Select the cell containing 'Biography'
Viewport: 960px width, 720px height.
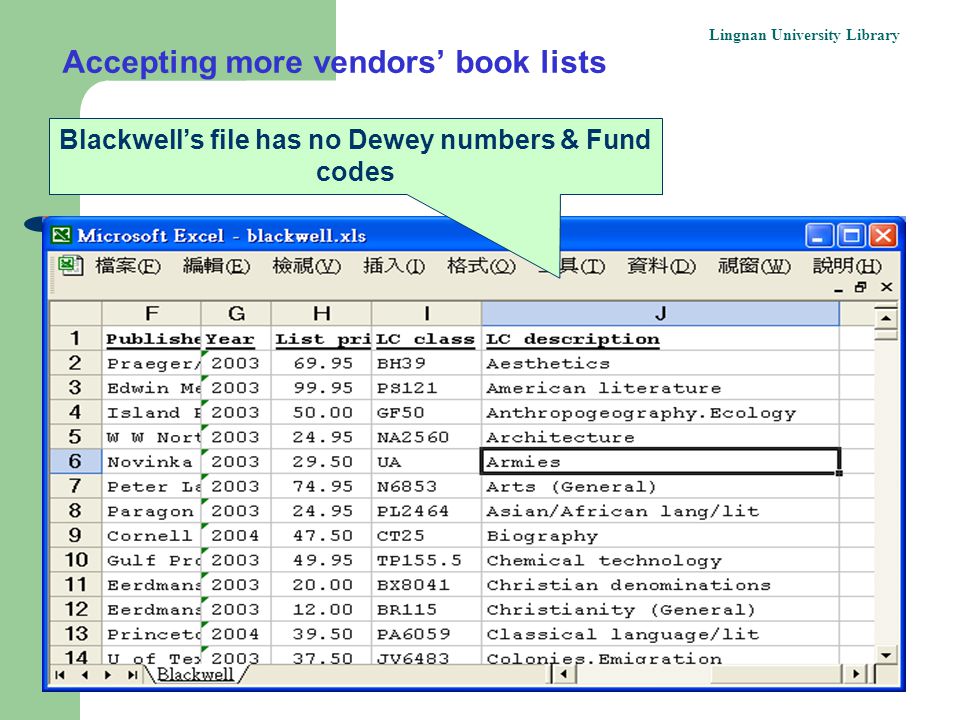click(661, 535)
